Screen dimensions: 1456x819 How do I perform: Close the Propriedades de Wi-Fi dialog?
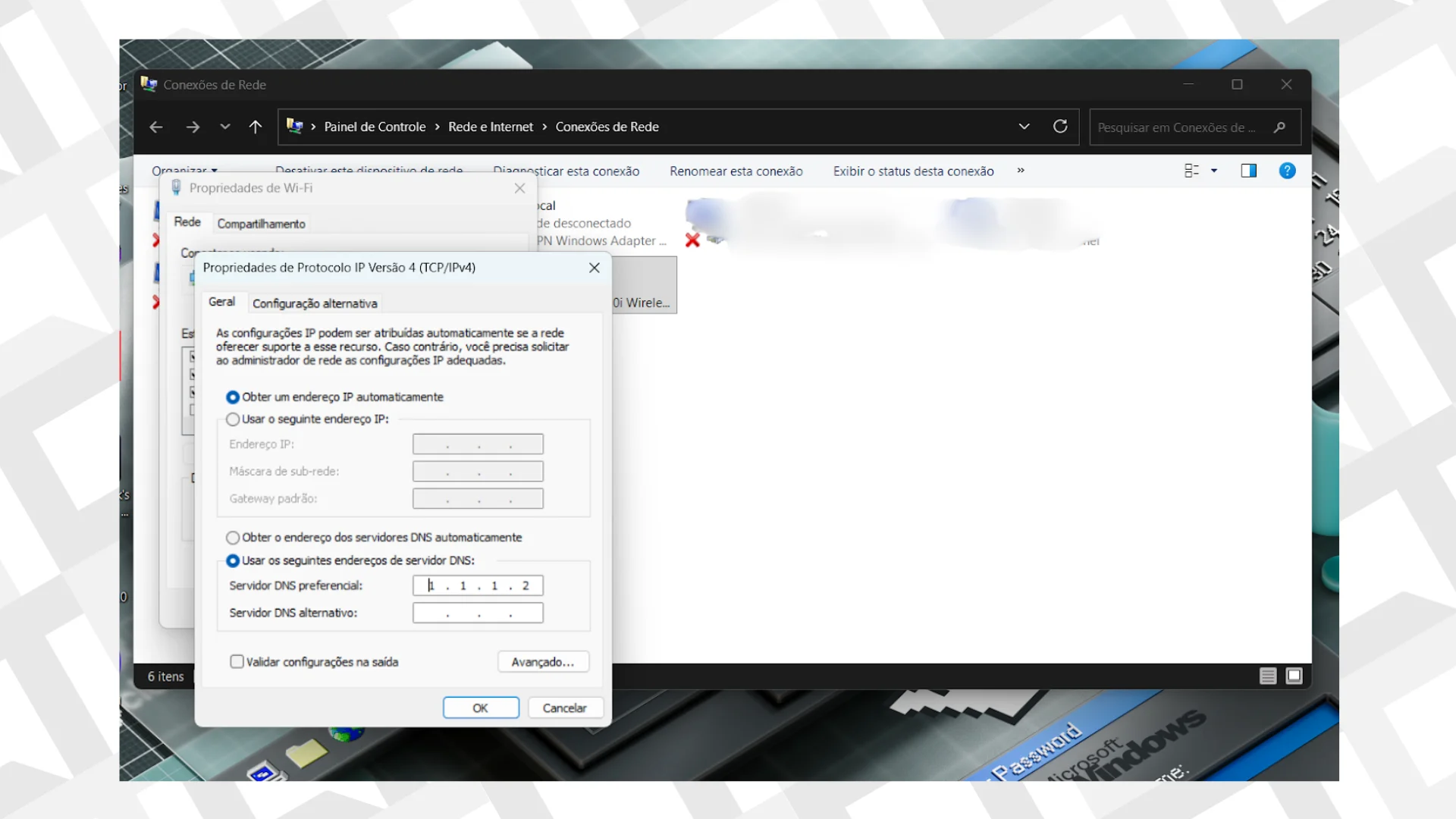(519, 188)
